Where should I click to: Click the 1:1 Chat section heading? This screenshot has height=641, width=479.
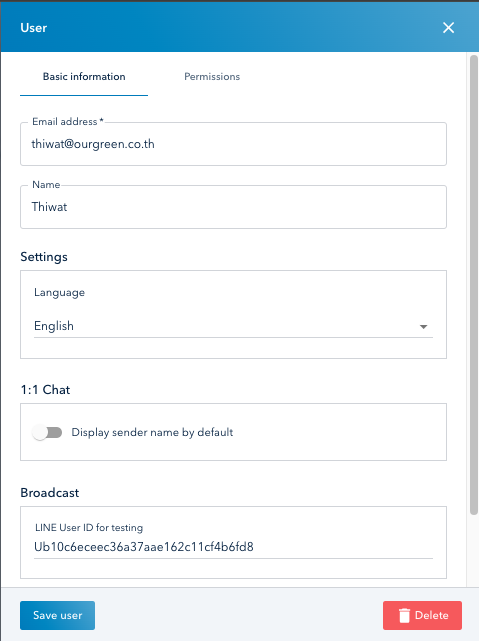[45, 390]
